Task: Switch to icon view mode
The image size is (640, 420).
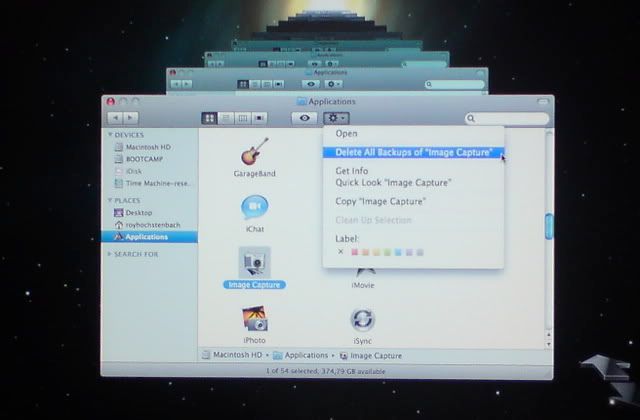Action: [210, 118]
